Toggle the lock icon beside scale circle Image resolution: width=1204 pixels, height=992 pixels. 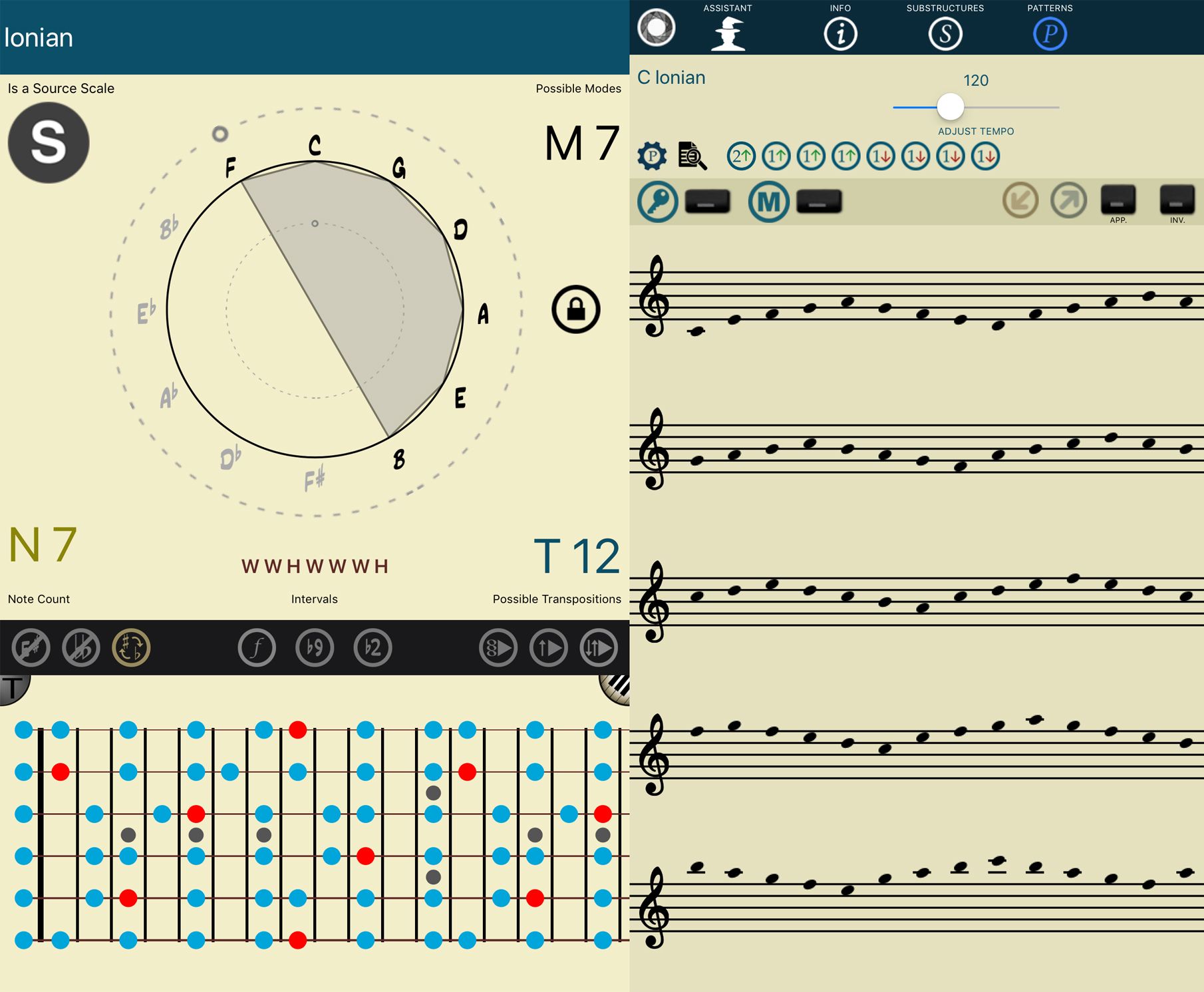pyautogui.click(x=575, y=309)
